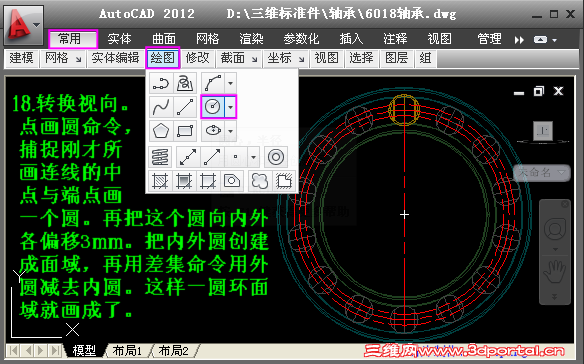Select the Wipeout tool
The image size is (584, 364).
(x=284, y=181)
